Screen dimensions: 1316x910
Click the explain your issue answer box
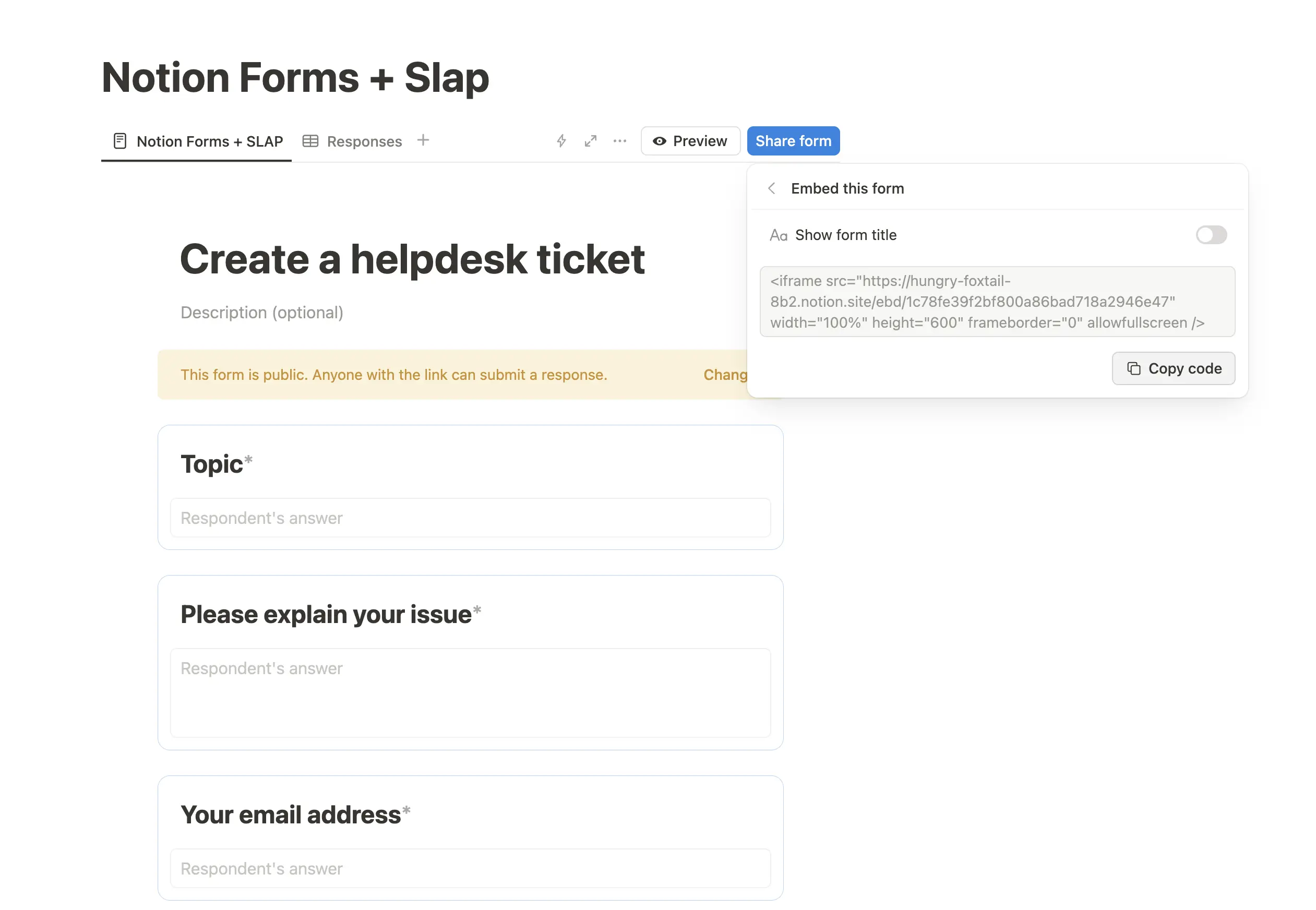point(470,692)
